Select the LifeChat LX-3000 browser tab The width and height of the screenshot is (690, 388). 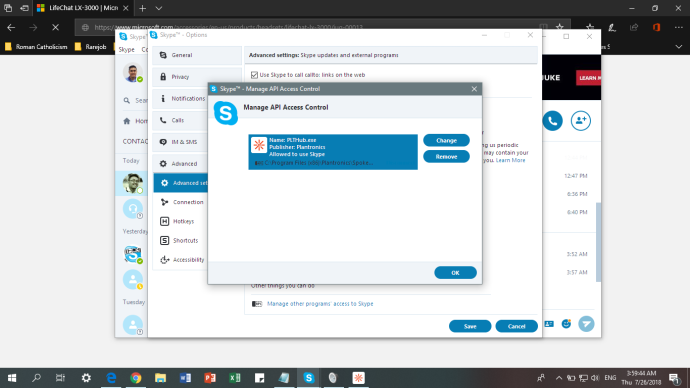tap(82, 8)
